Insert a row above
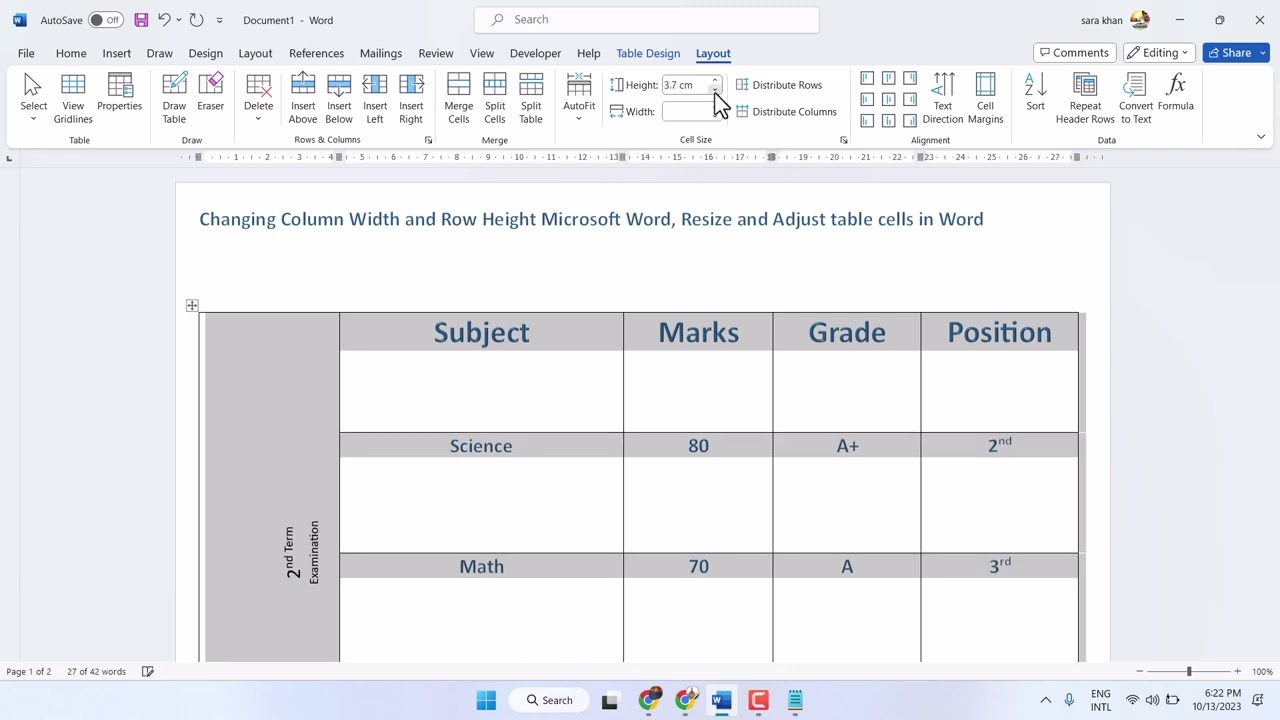 [303, 99]
